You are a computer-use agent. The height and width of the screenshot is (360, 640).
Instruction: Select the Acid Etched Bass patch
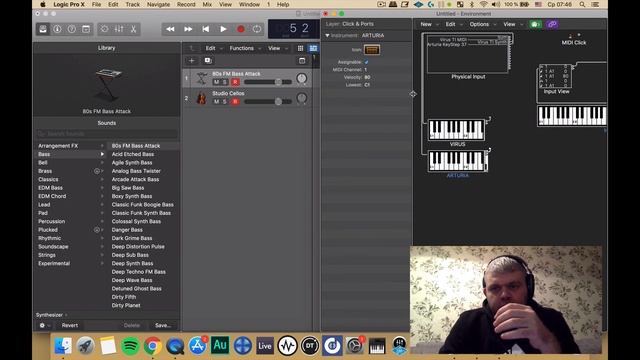[133, 154]
